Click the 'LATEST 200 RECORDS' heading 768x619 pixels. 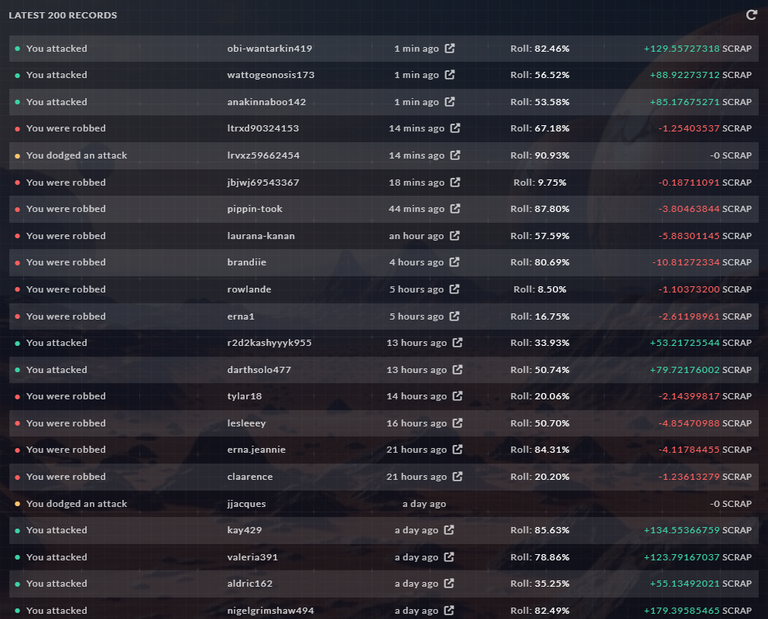tap(63, 15)
